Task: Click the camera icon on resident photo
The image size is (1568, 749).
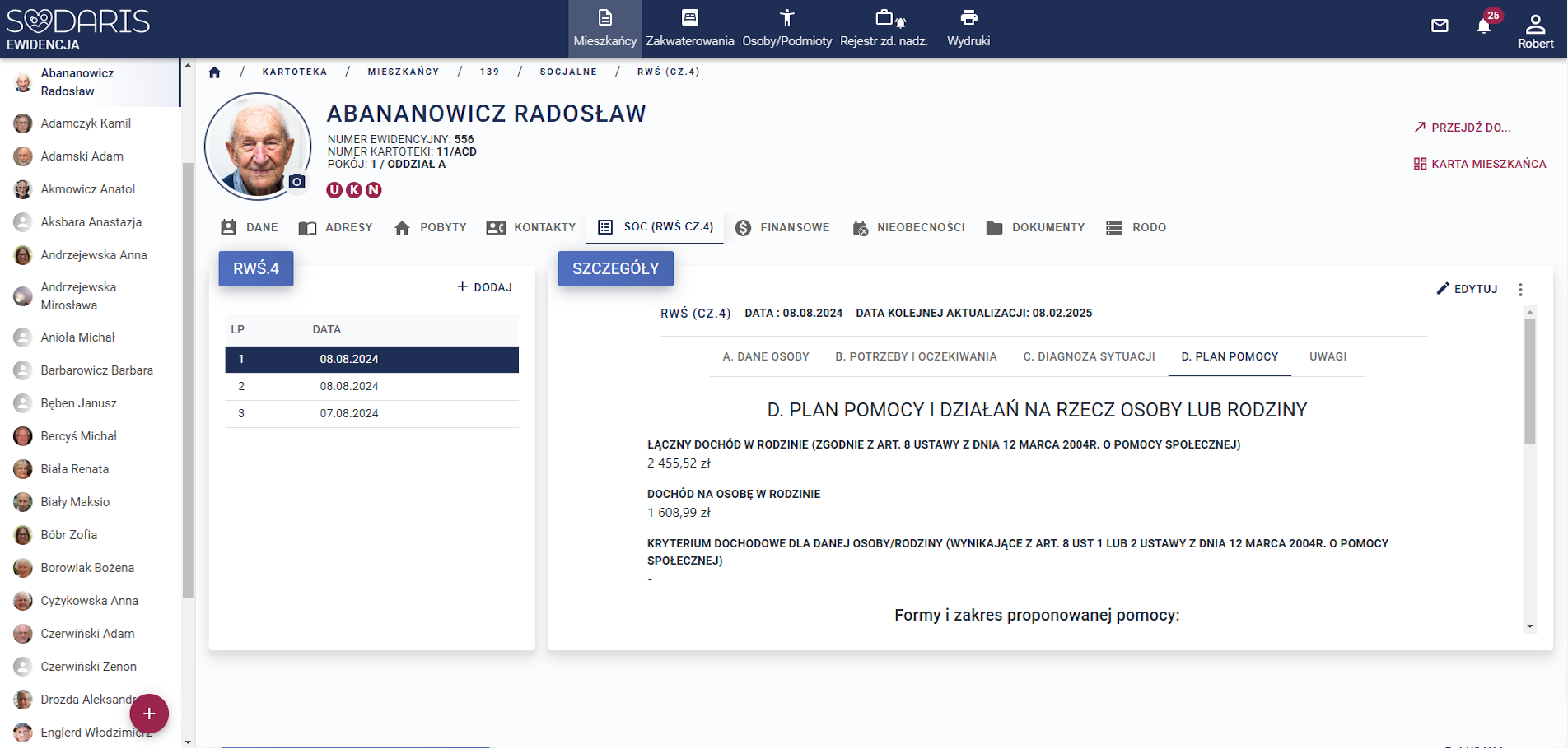Action: point(297,182)
